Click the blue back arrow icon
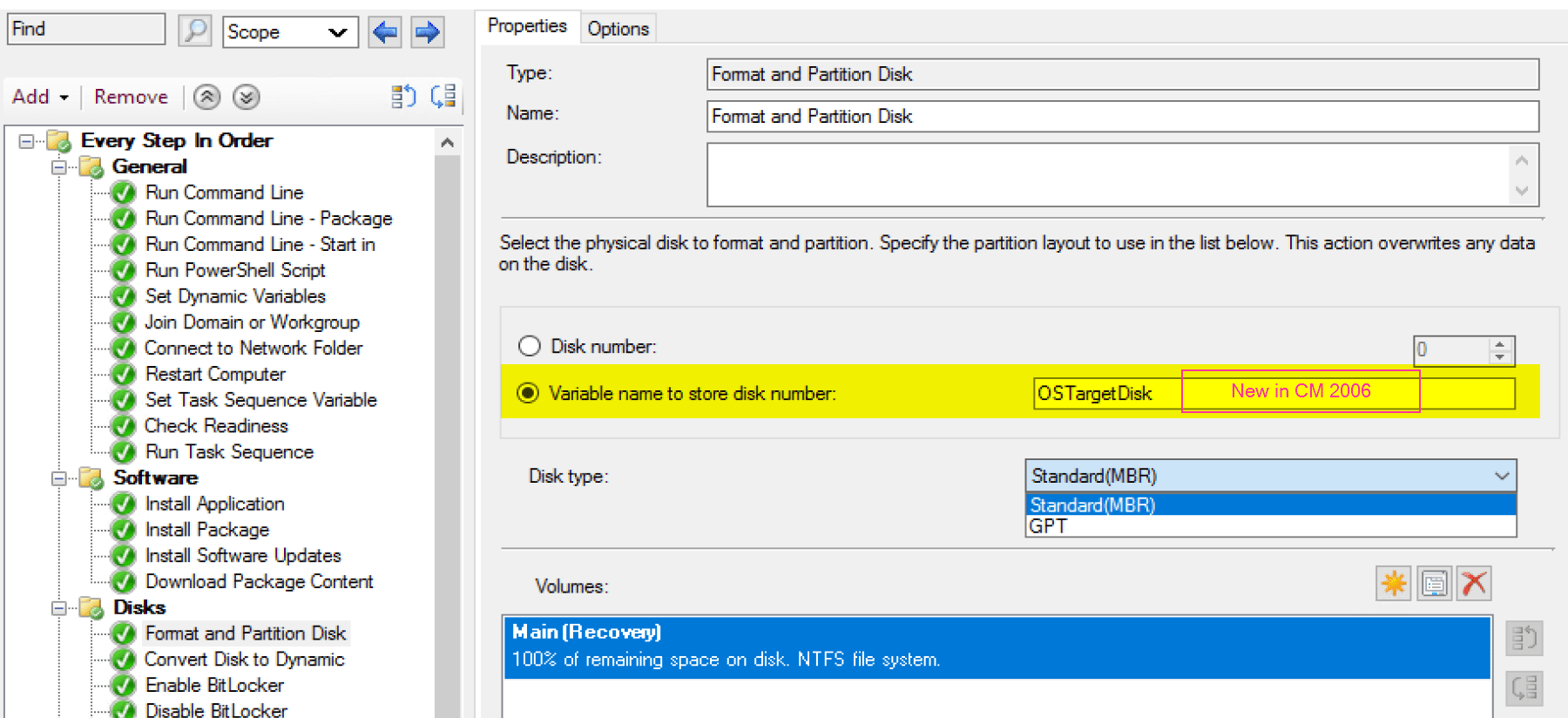 tap(384, 33)
